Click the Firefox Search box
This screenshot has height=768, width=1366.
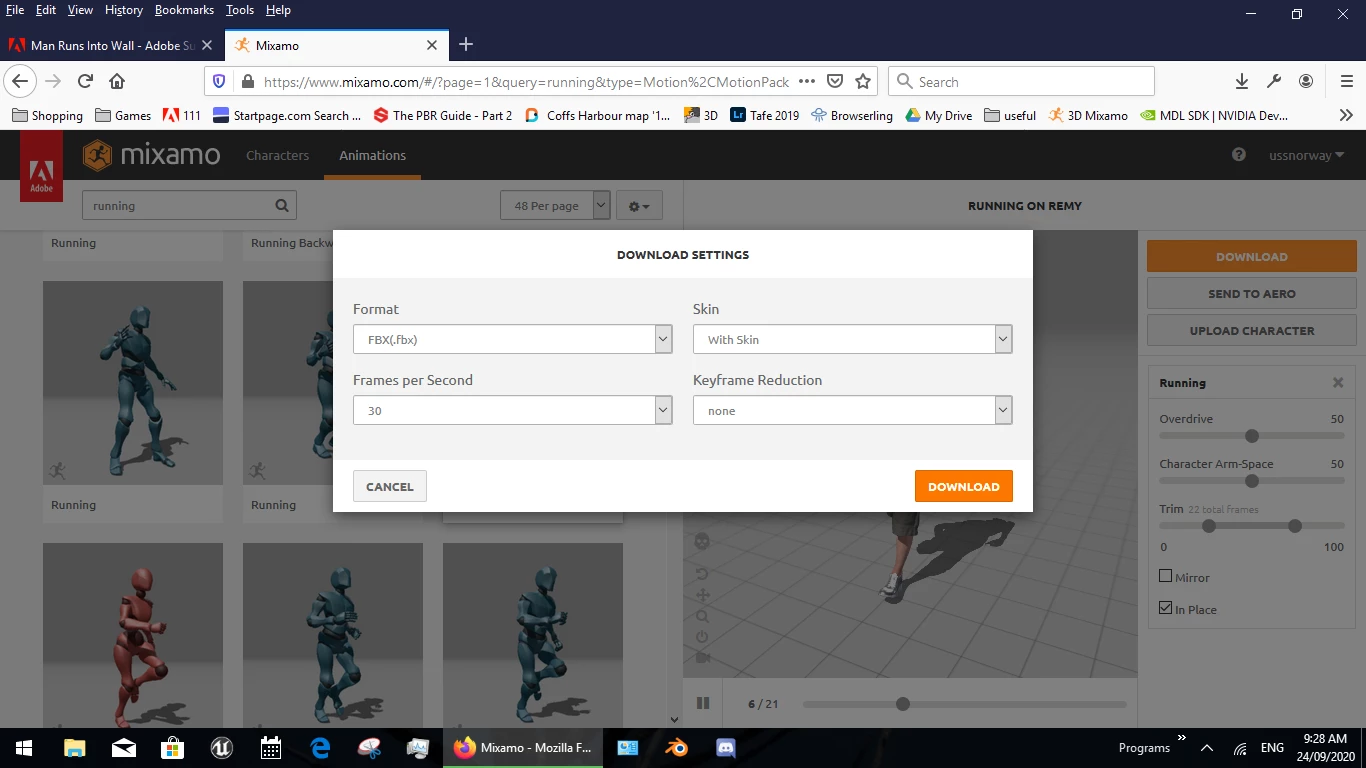point(1021,81)
